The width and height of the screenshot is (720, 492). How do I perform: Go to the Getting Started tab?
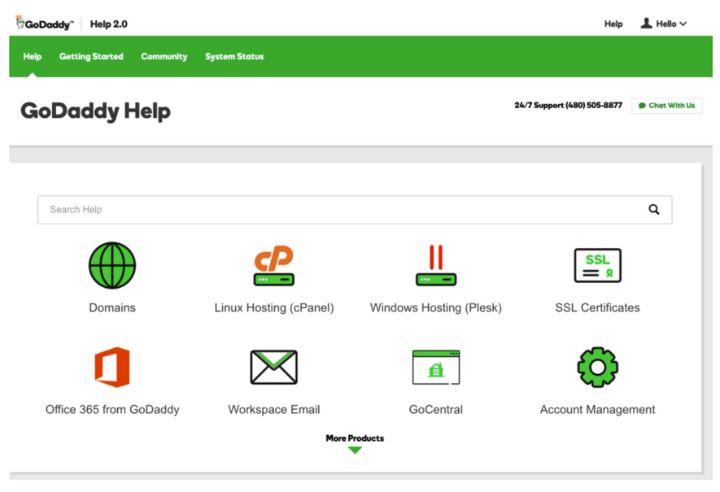click(x=91, y=57)
